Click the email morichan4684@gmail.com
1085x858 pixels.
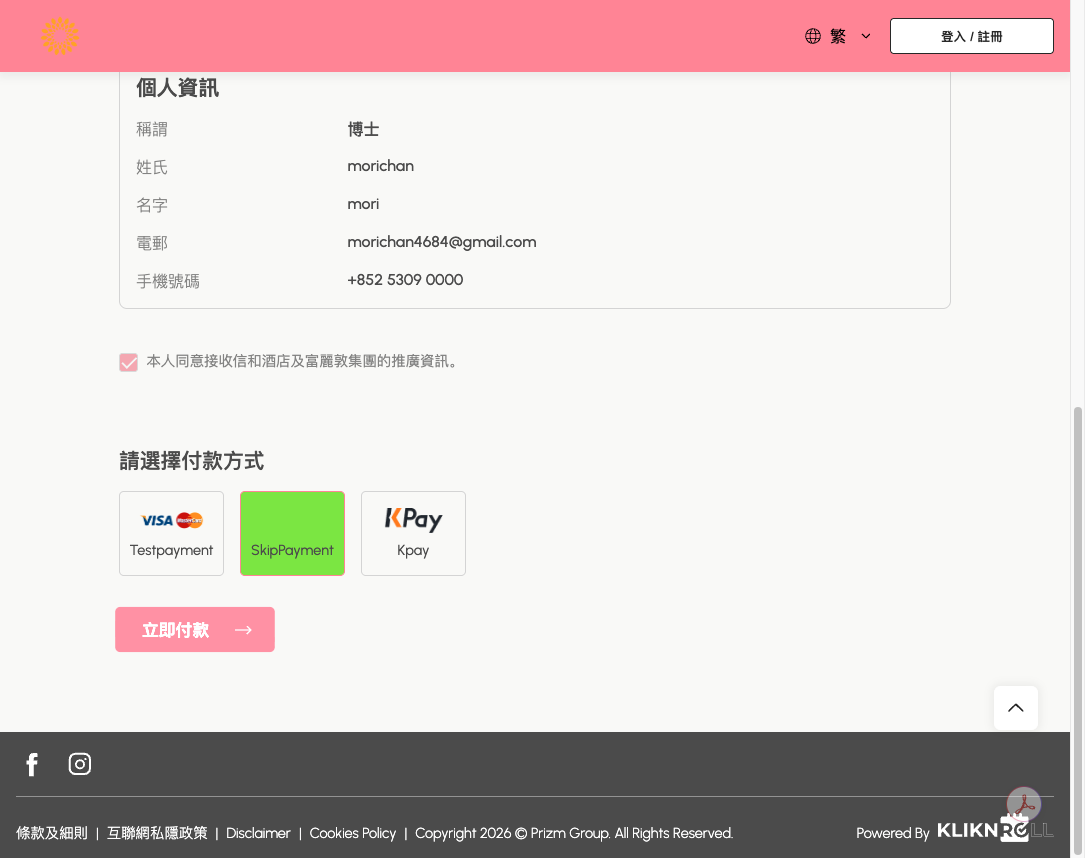441,242
